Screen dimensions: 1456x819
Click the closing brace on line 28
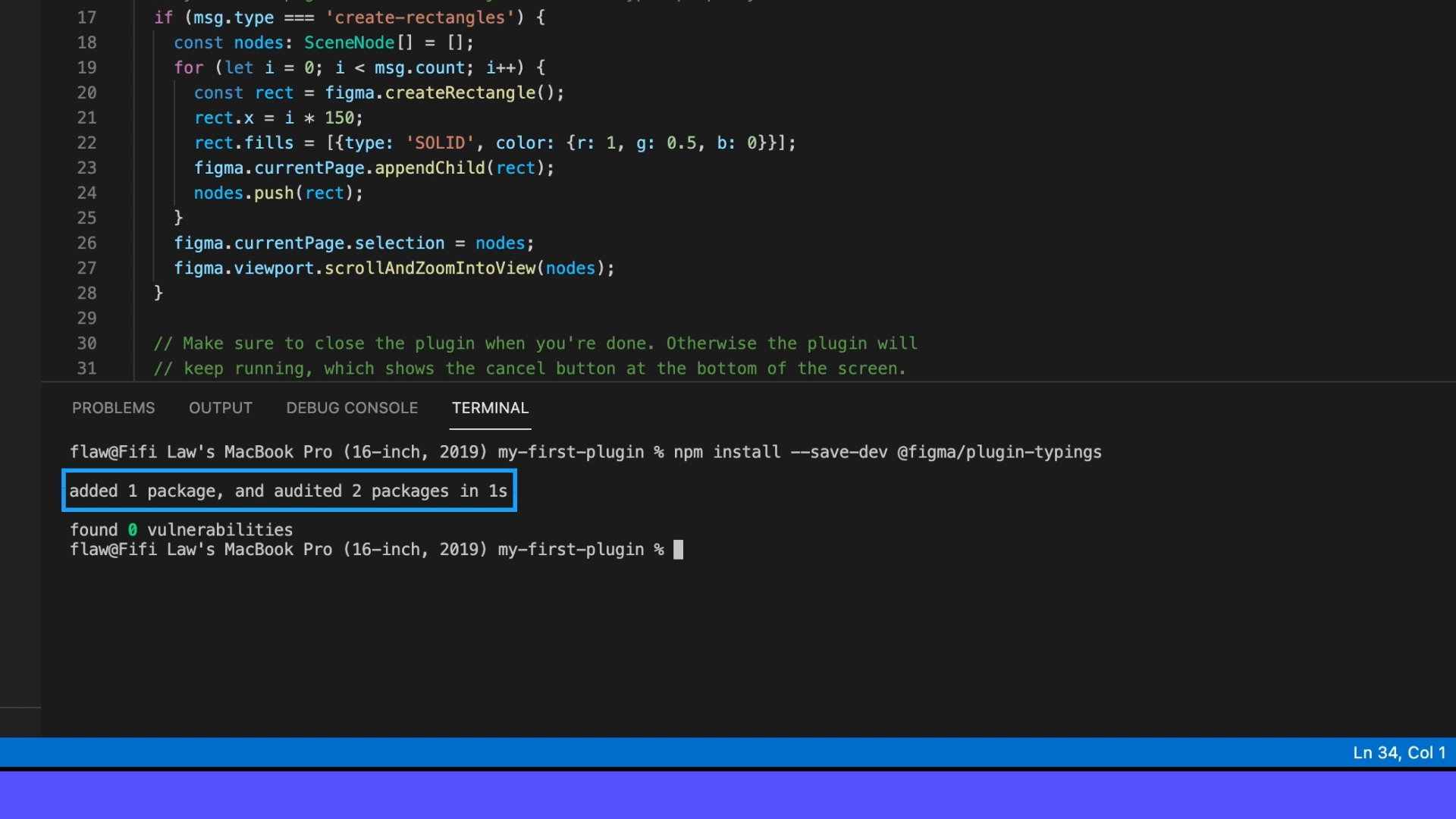(x=158, y=293)
